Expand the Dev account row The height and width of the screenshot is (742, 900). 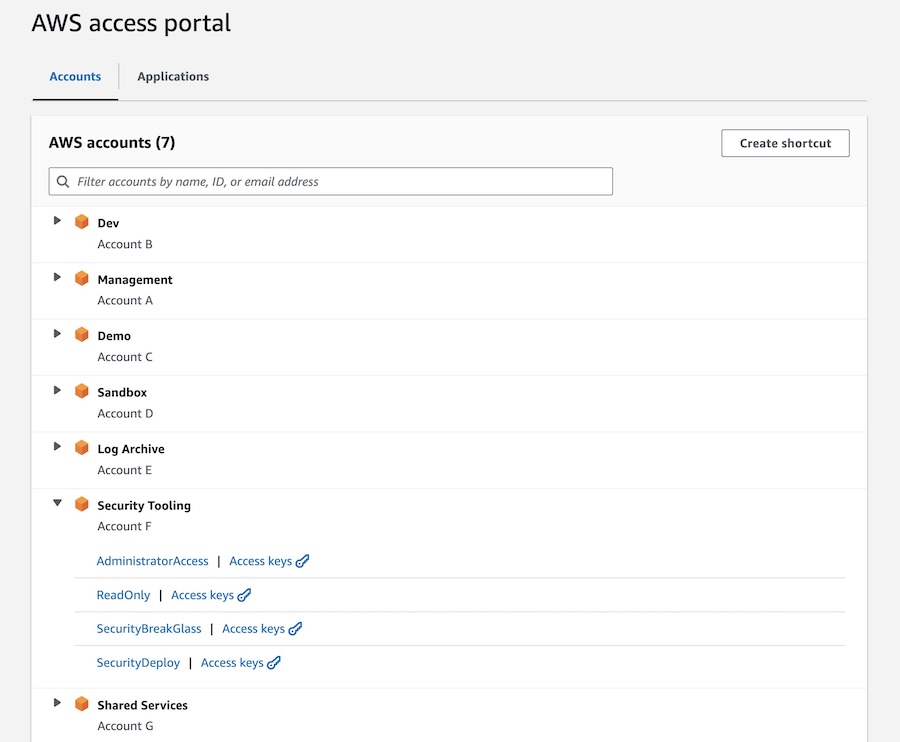[57, 221]
